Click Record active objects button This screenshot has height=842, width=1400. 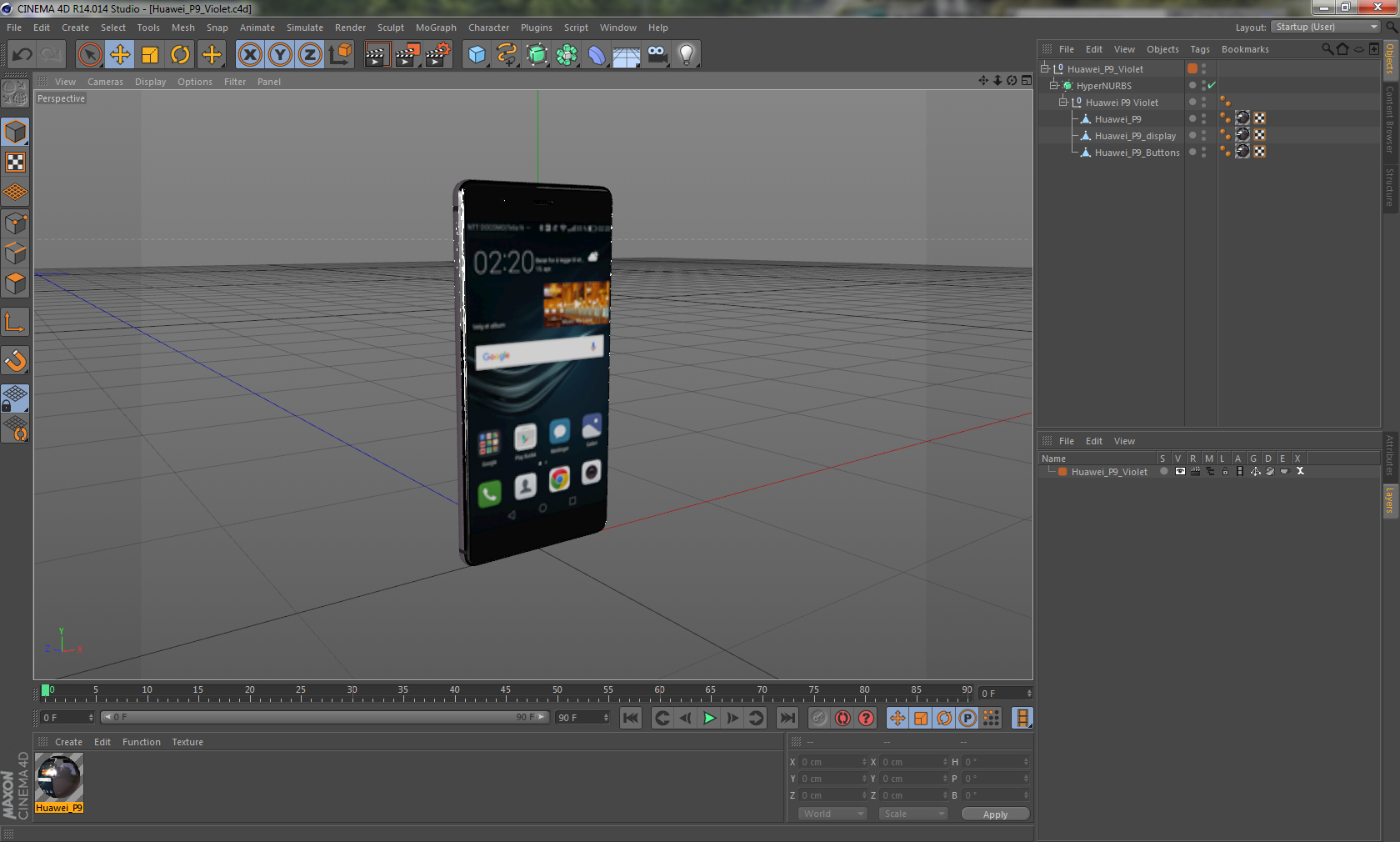(x=819, y=718)
